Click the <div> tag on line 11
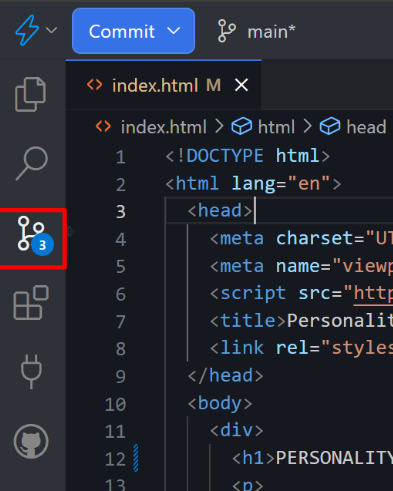Viewport: 393px width, 491px height. point(237,430)
